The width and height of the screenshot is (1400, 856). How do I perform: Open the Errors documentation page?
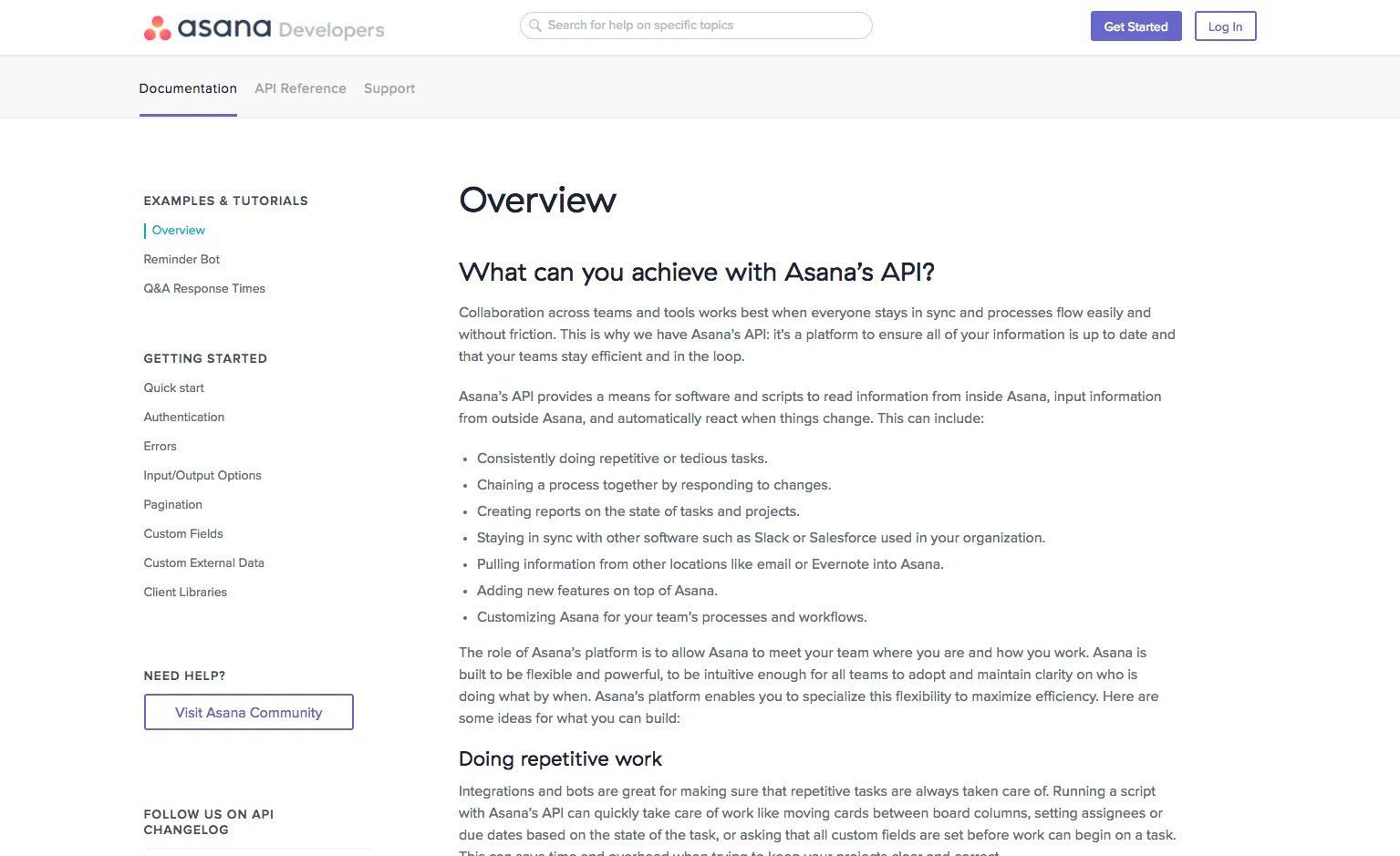[x=160, y=447]
